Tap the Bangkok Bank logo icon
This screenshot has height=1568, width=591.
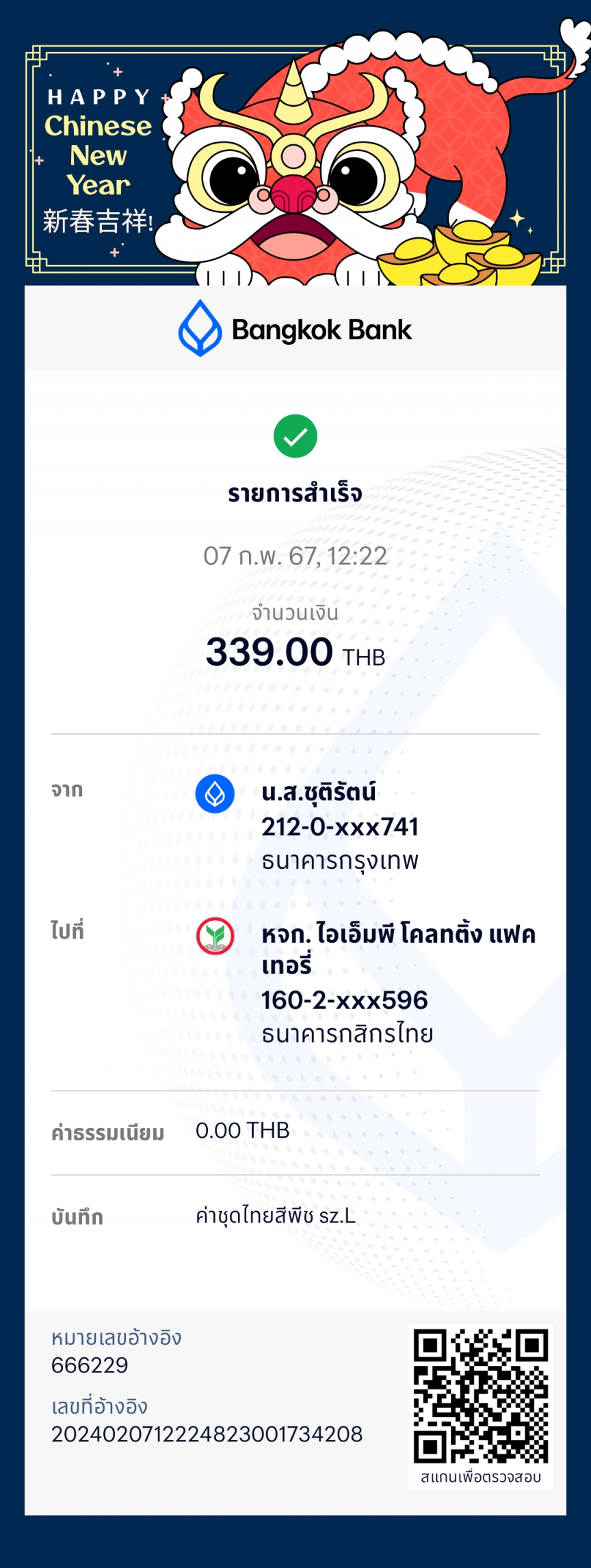point(200,328)
